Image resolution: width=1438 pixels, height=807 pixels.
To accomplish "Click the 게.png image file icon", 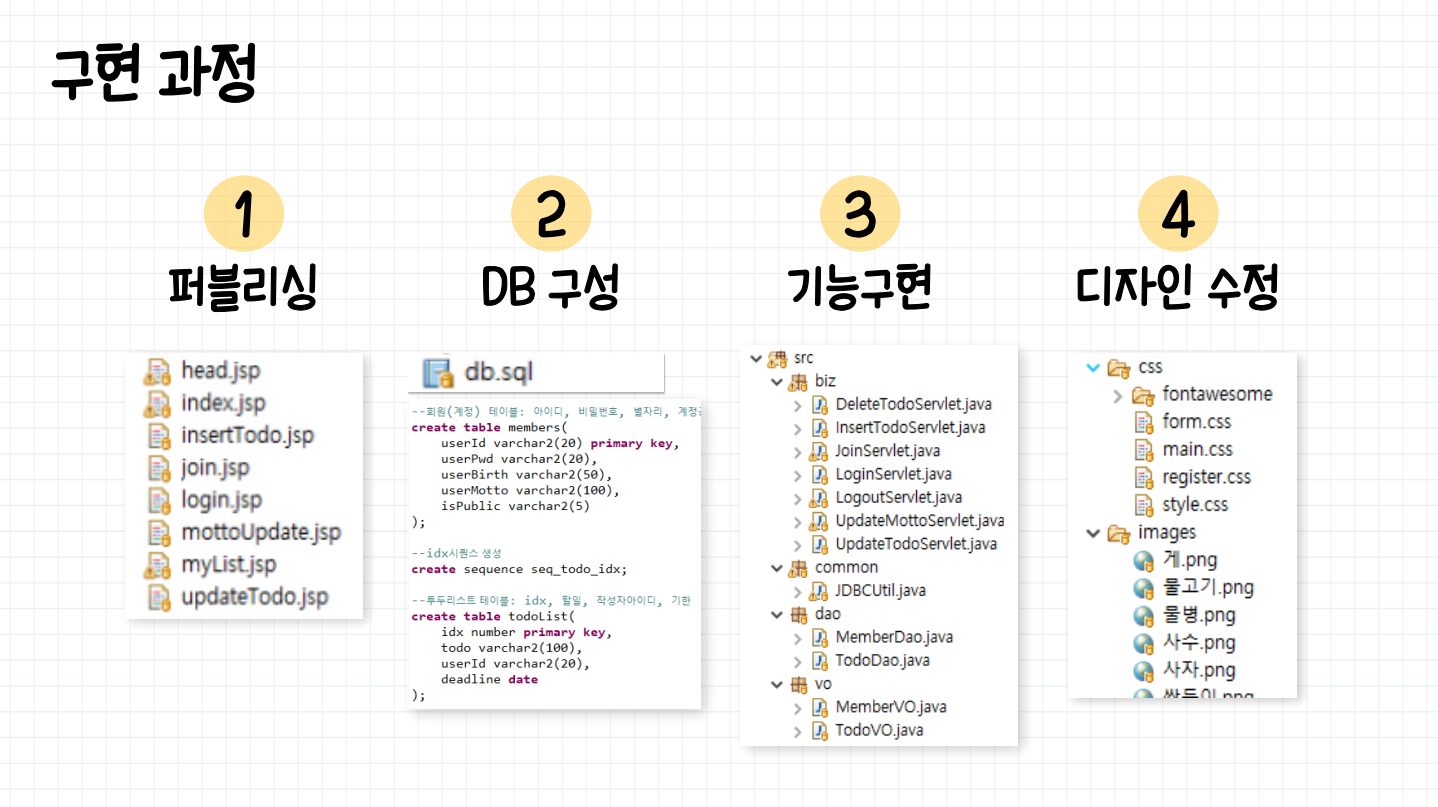I will pos(1145,561).
